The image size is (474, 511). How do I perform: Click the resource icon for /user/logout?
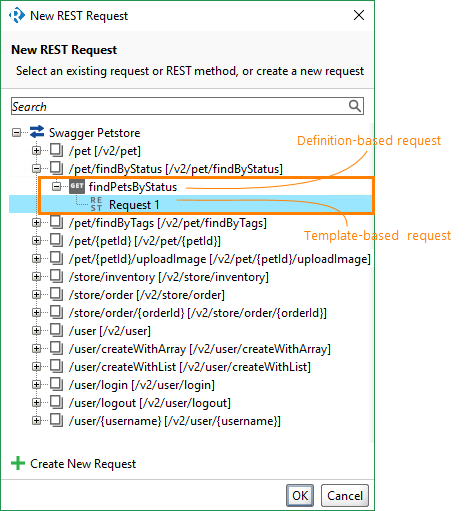56,402
